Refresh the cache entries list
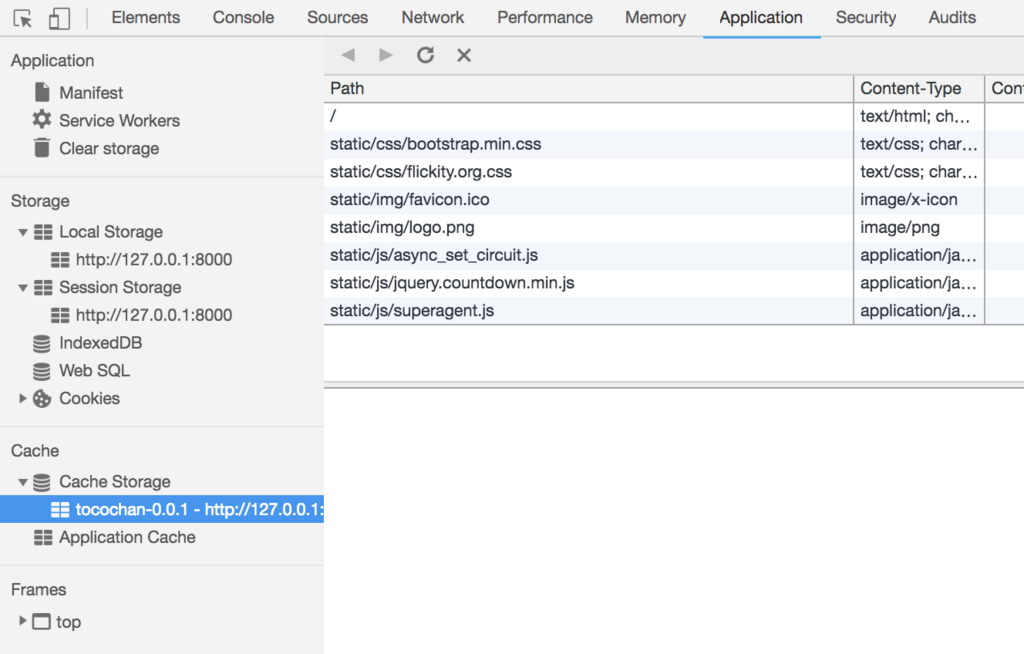 point(425,55)
